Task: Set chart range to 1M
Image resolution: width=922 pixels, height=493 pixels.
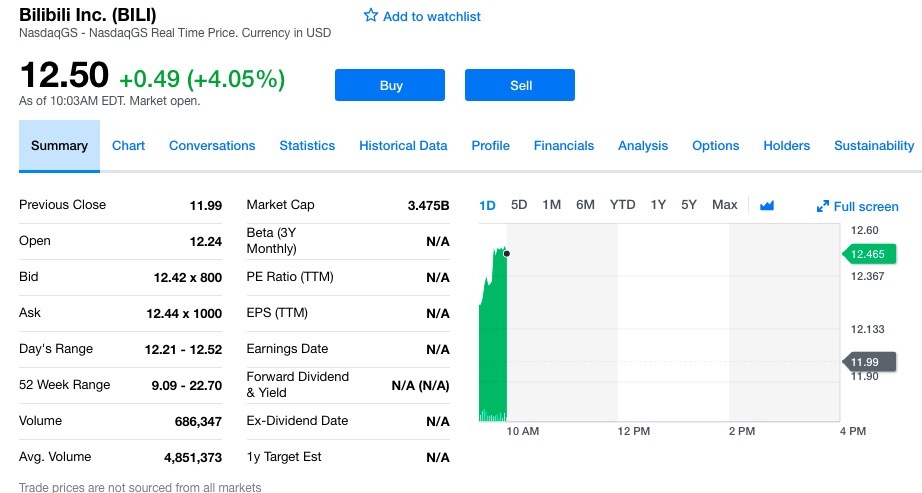Action: pyautogui.click(x=551, y=205)
